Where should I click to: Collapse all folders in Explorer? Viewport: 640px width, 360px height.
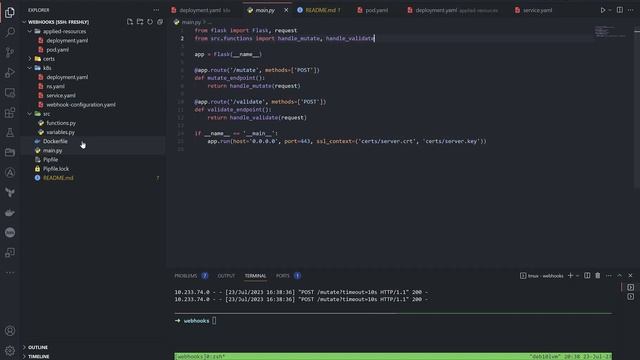(160, 22)
